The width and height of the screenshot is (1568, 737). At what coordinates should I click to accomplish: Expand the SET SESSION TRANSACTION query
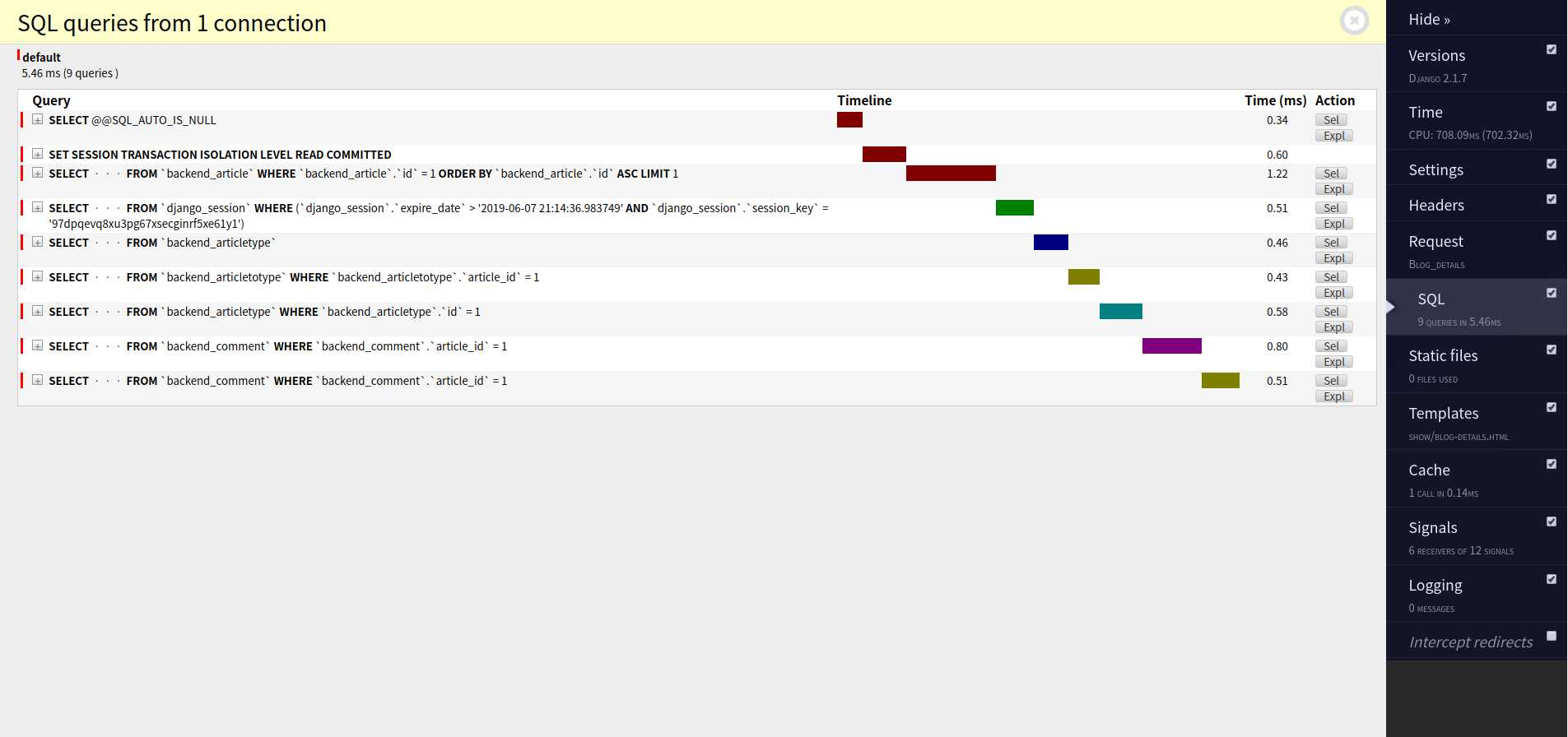(x=37, y=154)
